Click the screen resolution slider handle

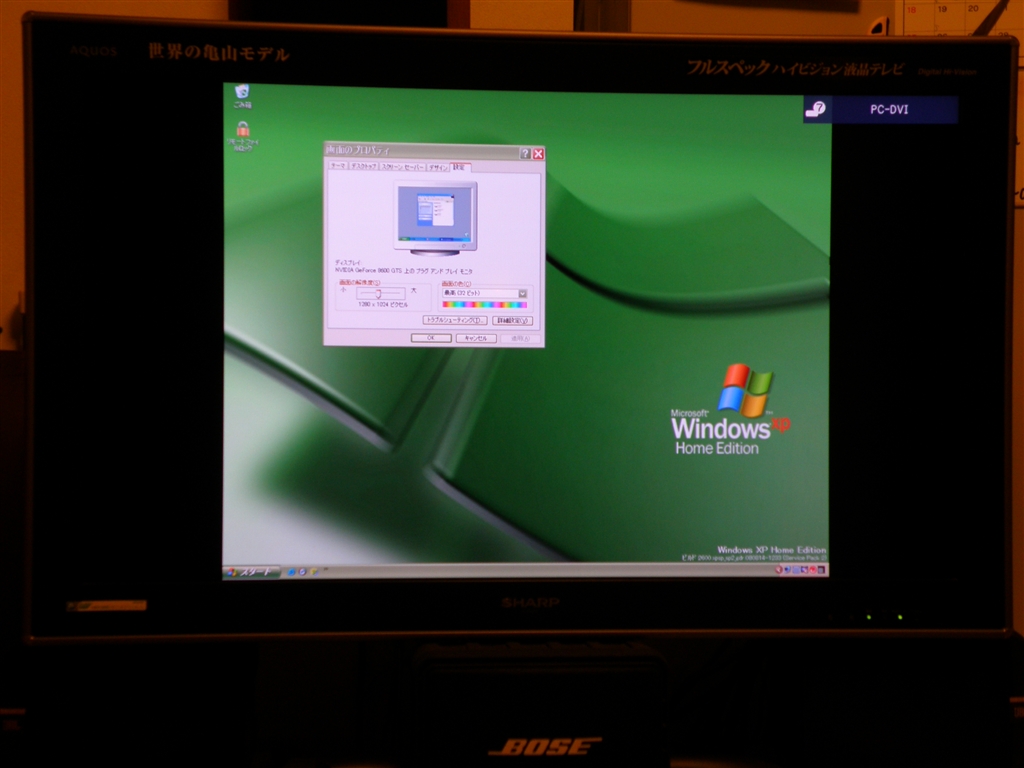378,293
